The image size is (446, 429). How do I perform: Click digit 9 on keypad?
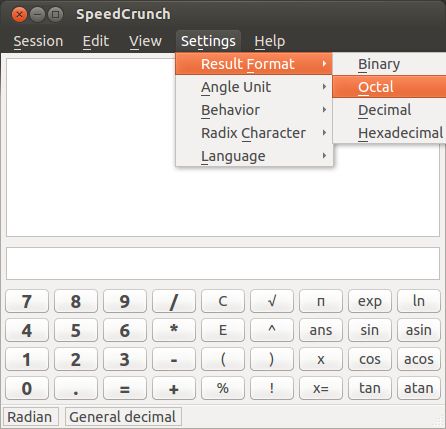point(125,301)
